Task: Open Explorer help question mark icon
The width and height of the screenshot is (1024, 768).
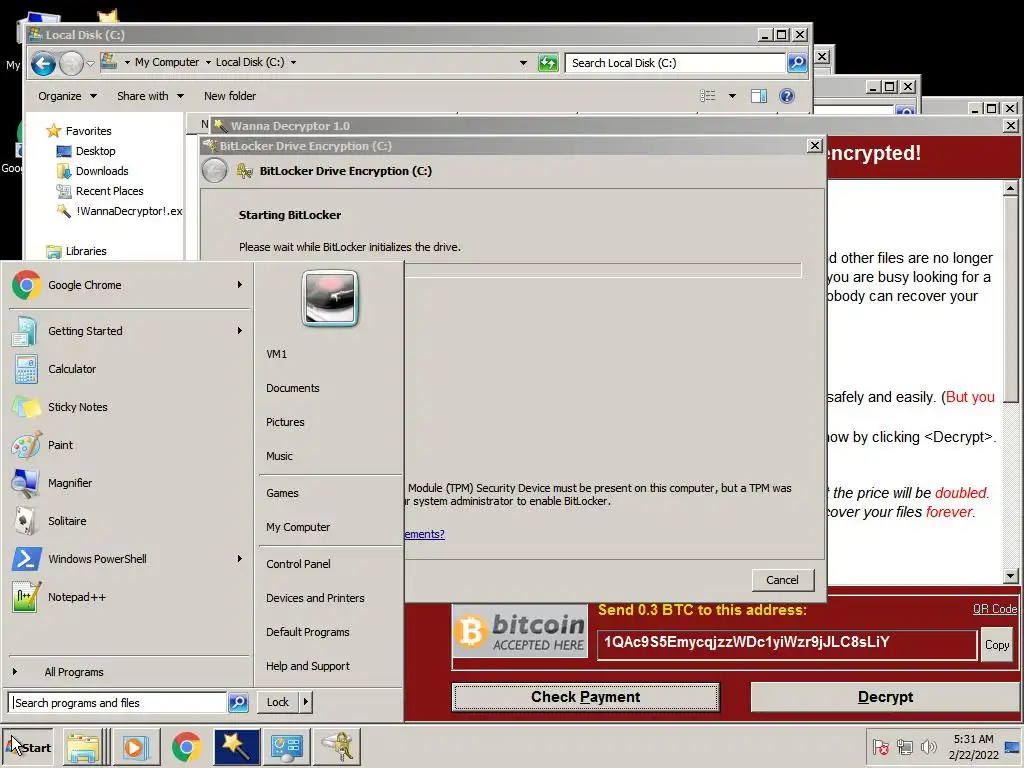Action: pyautogui.click(x=787, y=96)
